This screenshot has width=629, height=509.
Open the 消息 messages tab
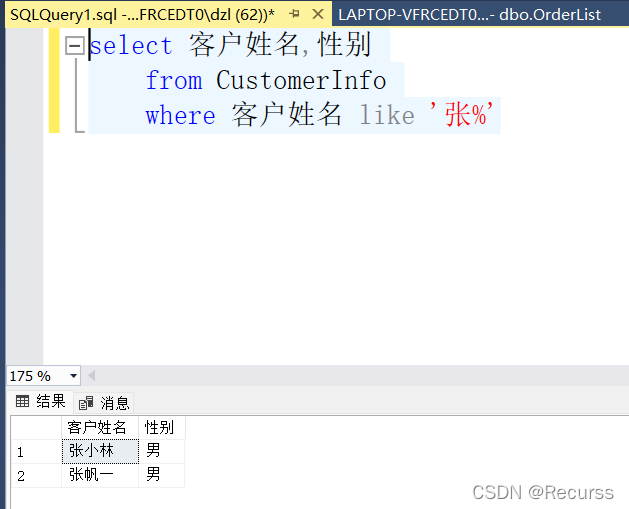[x=104, y=403]
